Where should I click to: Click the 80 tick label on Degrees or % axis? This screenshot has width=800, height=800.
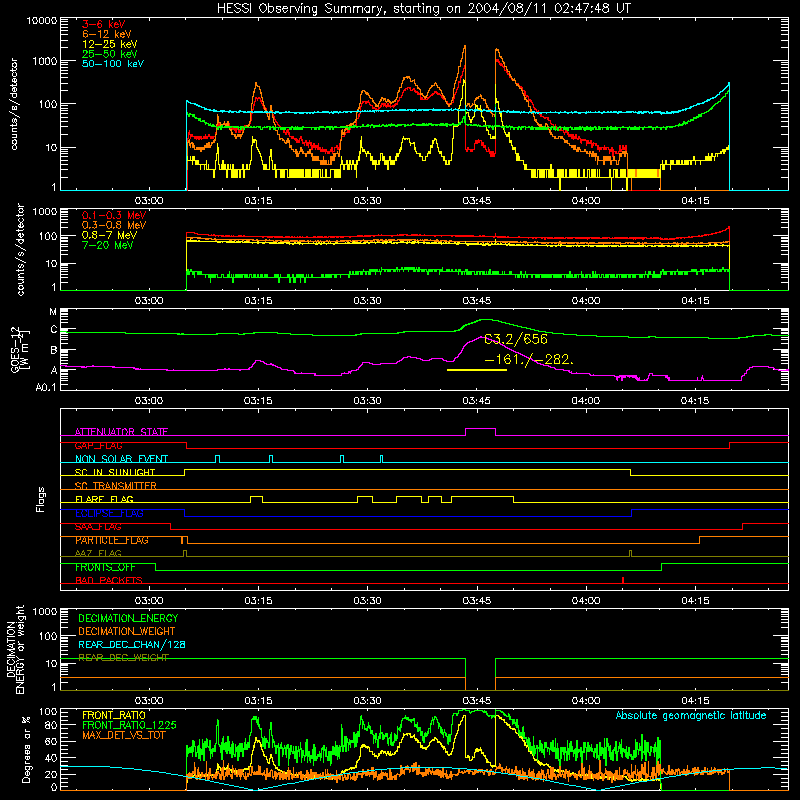pos(52,725)
